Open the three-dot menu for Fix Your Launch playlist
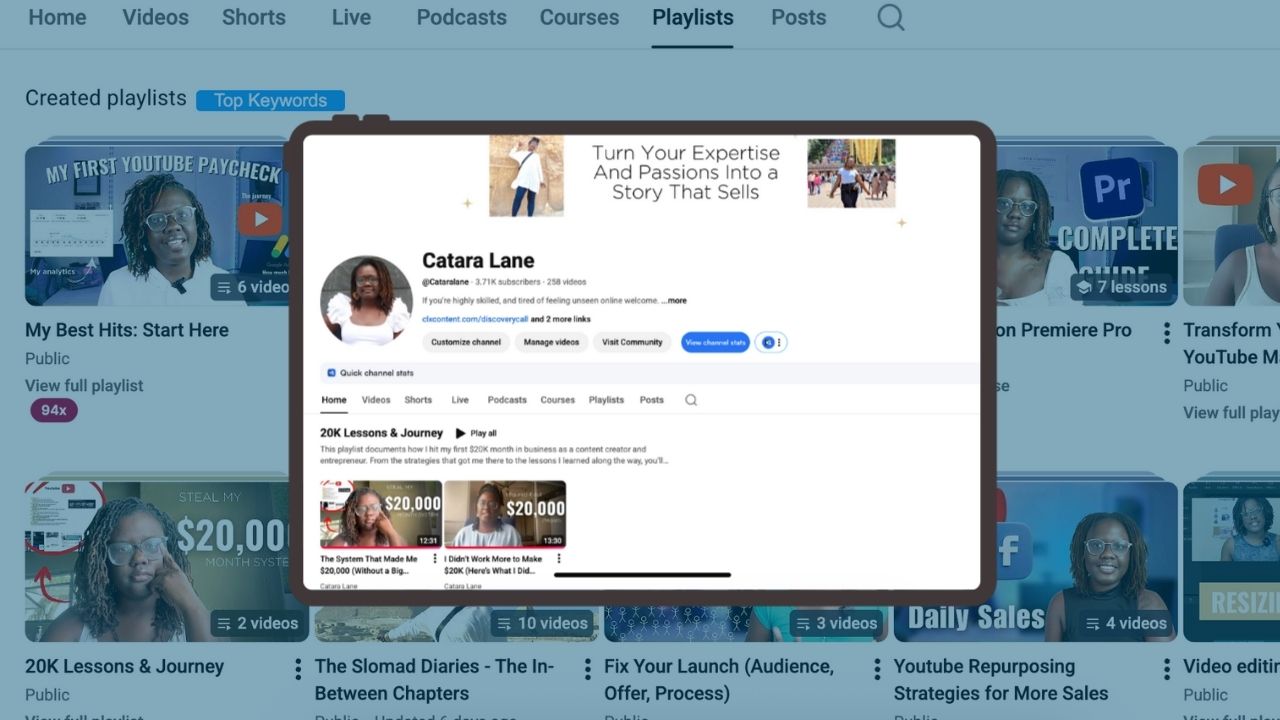Viewport: 1280px width, 720px height. coord(877,669)
